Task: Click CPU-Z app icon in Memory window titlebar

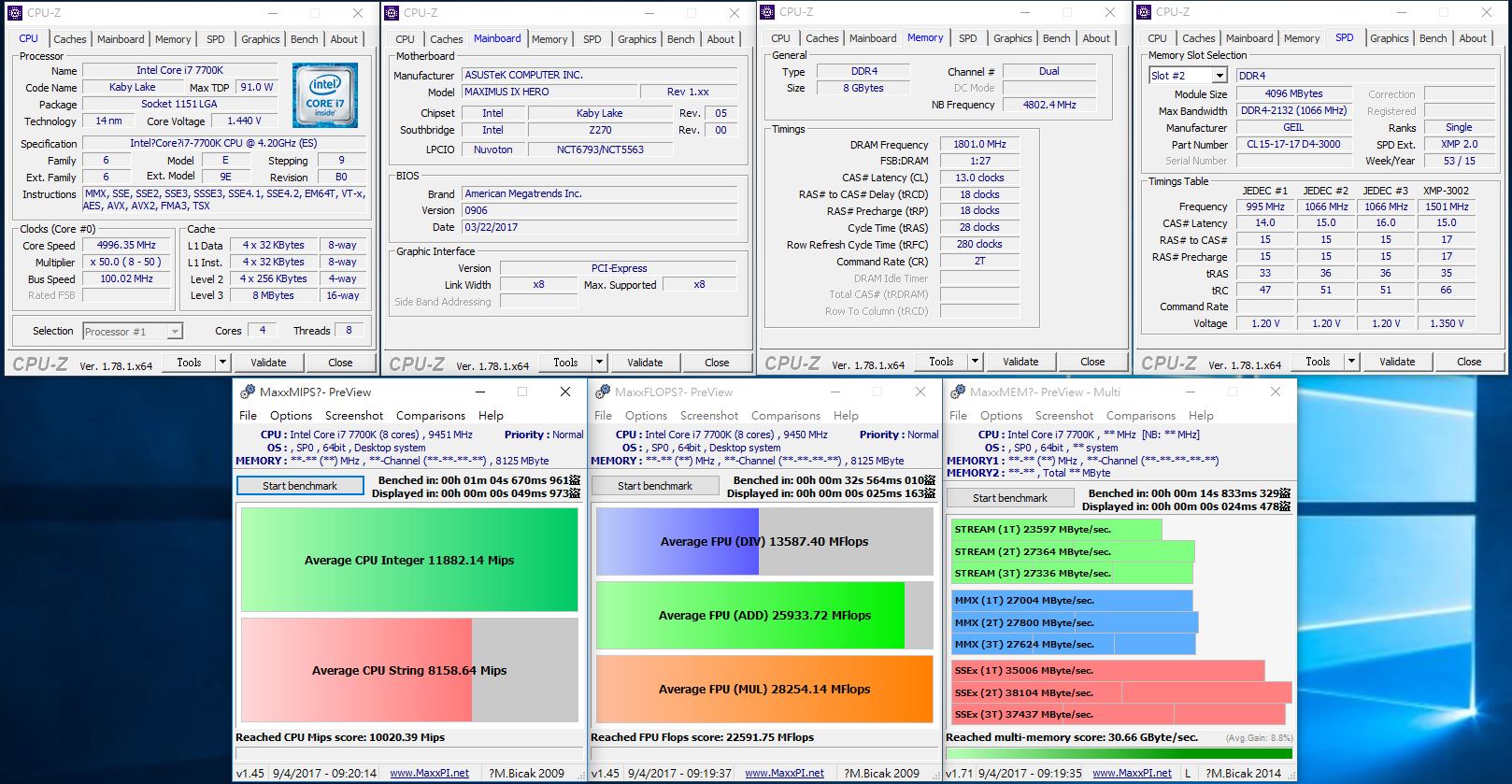Action: [767, 12]
